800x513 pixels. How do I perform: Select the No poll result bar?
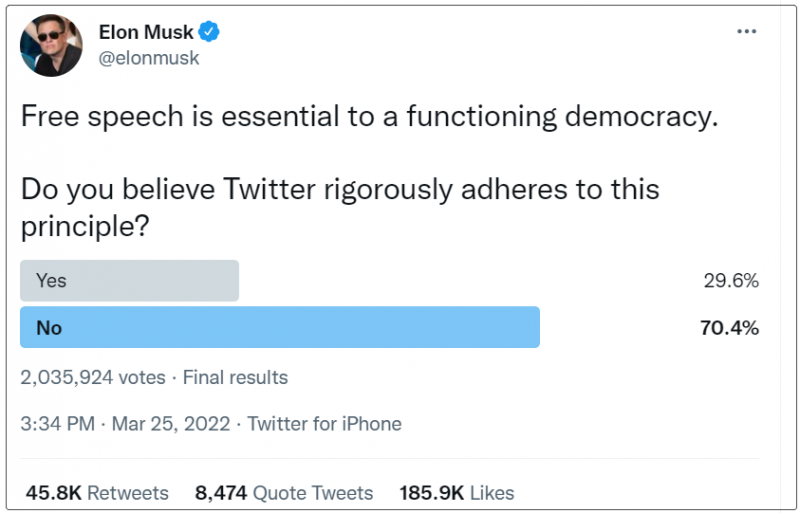tap(280, 327)
